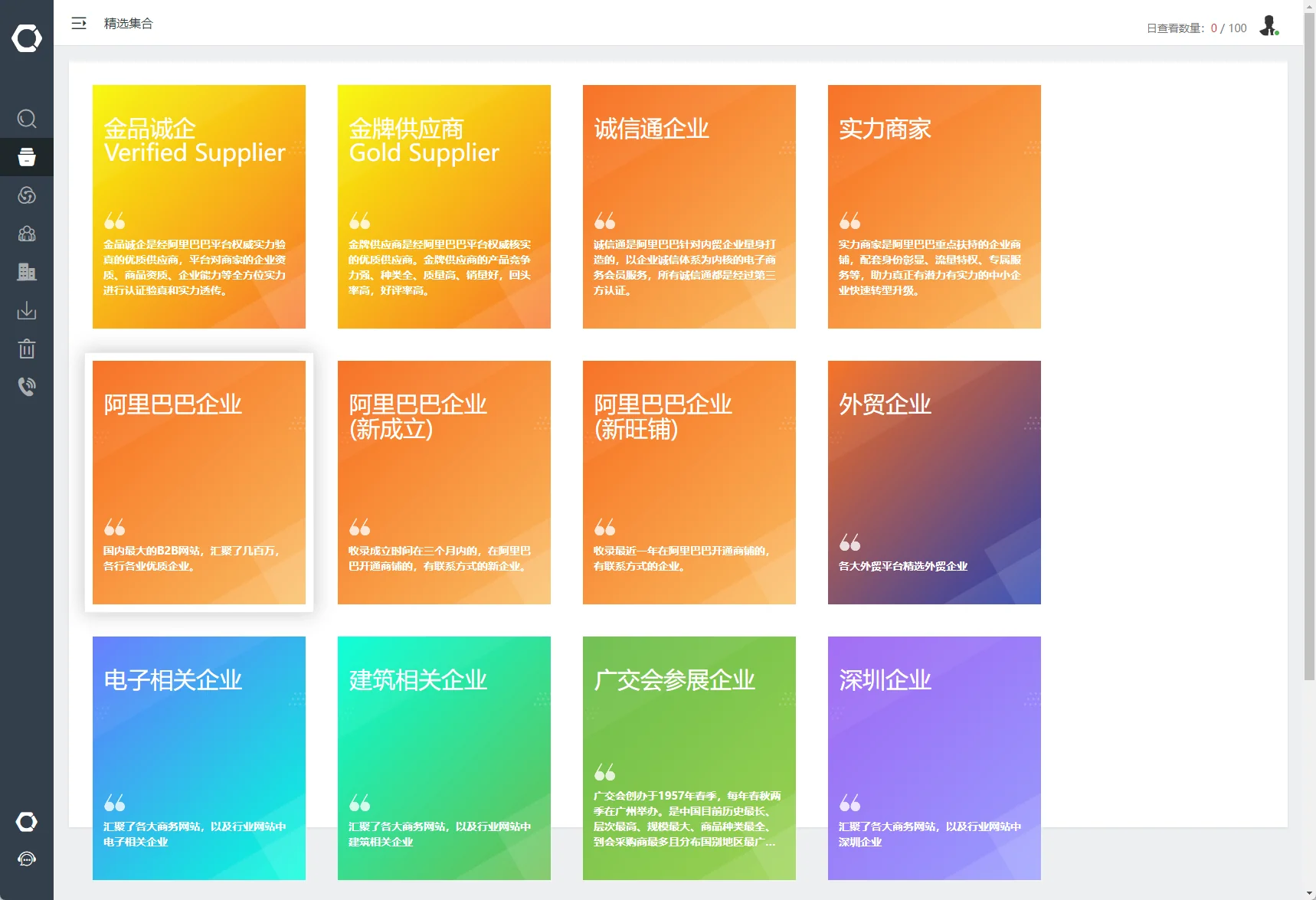This screenshot has height=900, width=1316.
Task: Open the highlighted 阿里巴巴企业 card
Action: point(199,483)
